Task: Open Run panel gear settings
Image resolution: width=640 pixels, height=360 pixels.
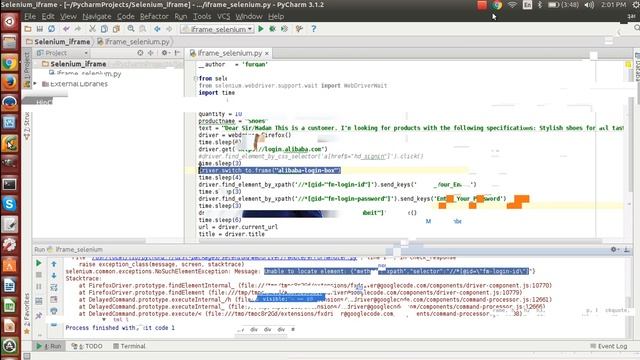Action: coord(615,249)
